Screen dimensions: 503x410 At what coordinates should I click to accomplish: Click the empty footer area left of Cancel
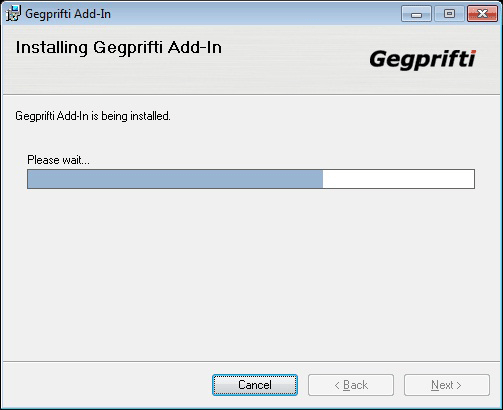pos(107,385)
